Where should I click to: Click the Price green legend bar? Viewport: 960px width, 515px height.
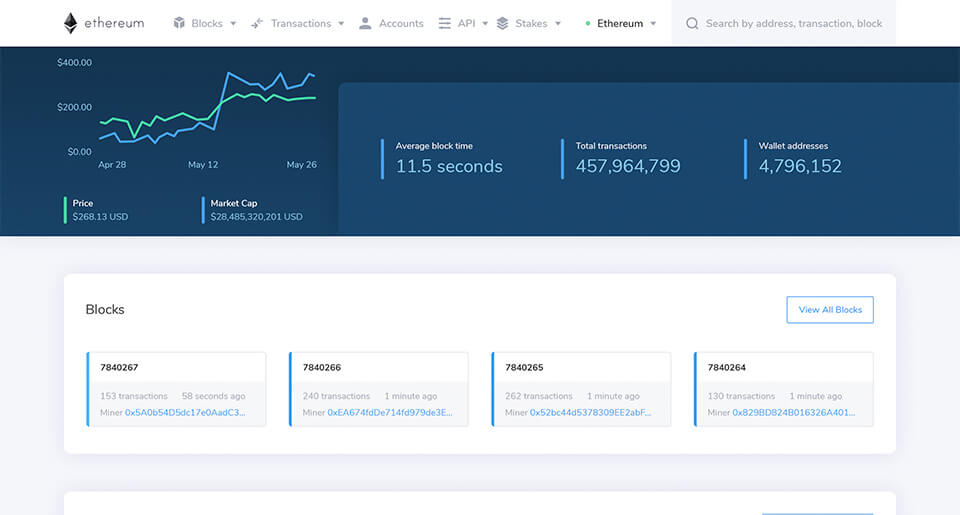[66, 210]
